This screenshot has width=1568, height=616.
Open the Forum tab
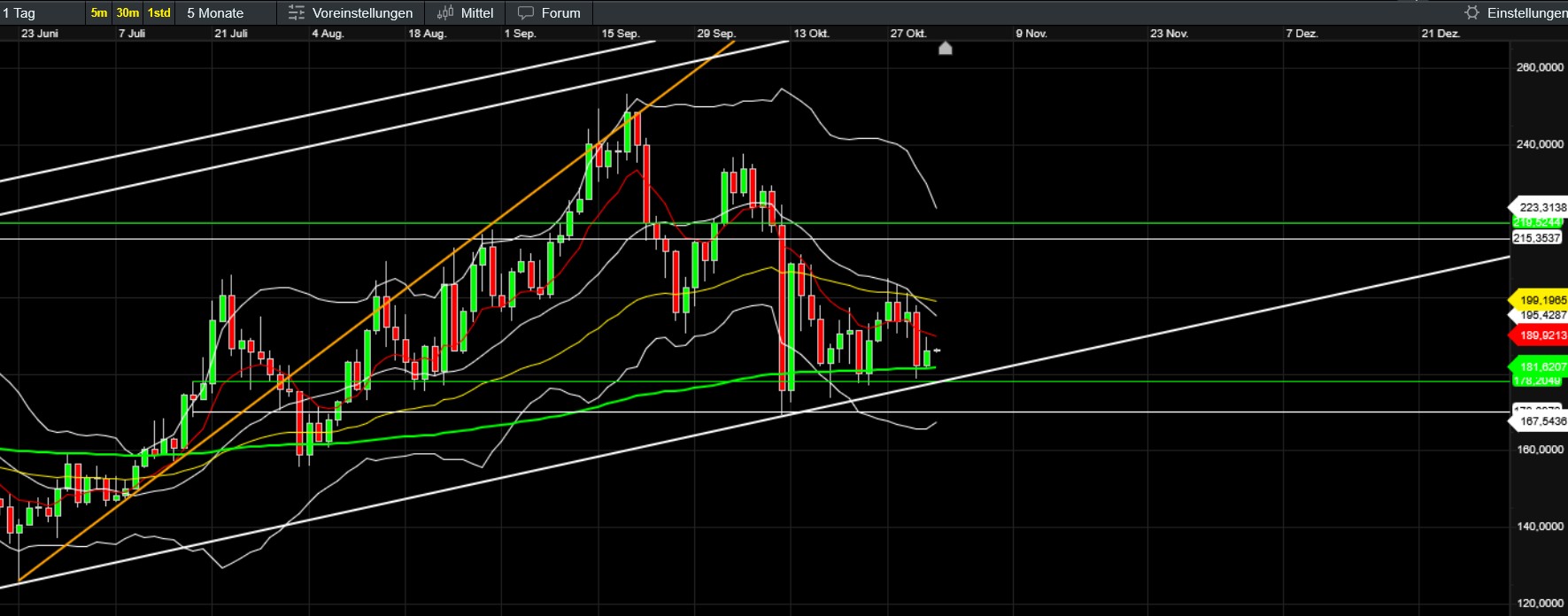pyautogui.click(x=560, y=13)
